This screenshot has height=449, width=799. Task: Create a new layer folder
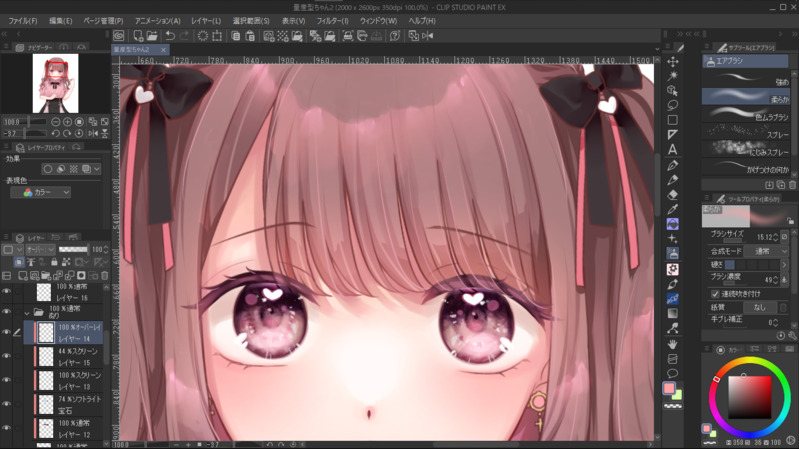tap(46, 276)
